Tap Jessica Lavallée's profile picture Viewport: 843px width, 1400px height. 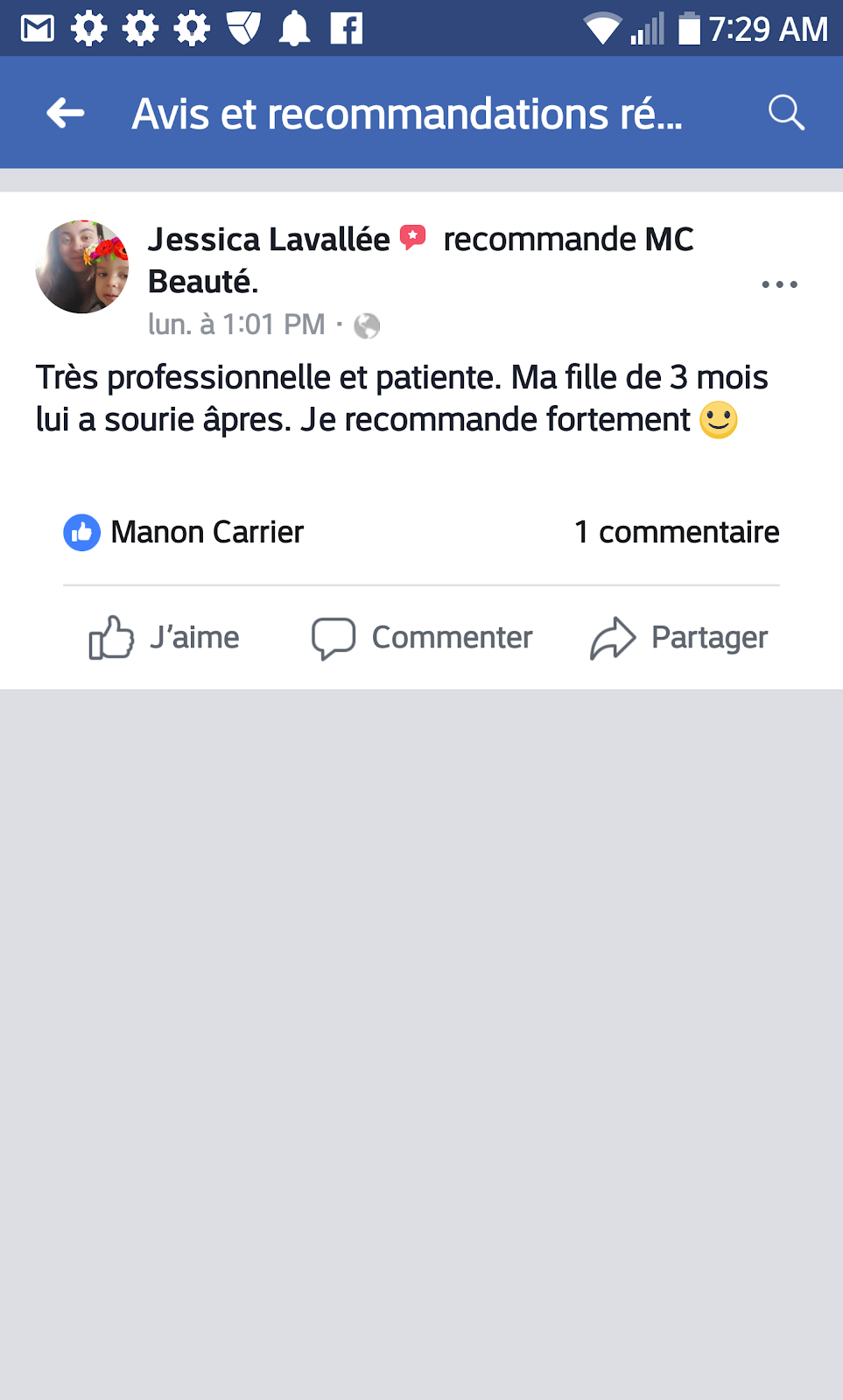[81, 267]
